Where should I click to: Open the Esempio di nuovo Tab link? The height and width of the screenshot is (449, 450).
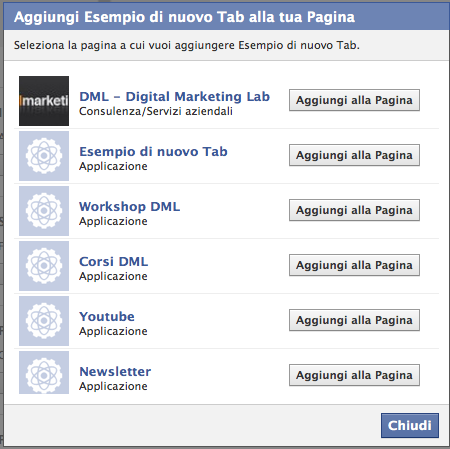point(153,152)
